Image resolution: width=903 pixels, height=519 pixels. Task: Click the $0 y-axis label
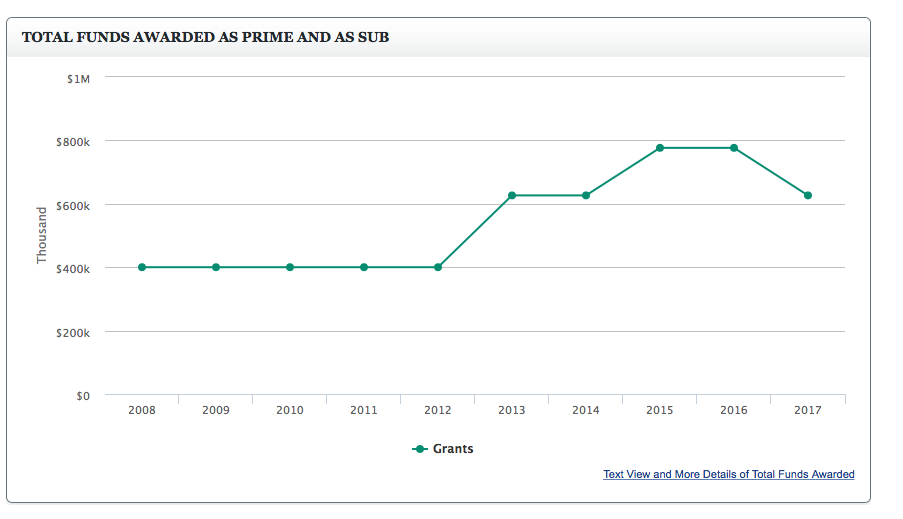click(83, 396)
